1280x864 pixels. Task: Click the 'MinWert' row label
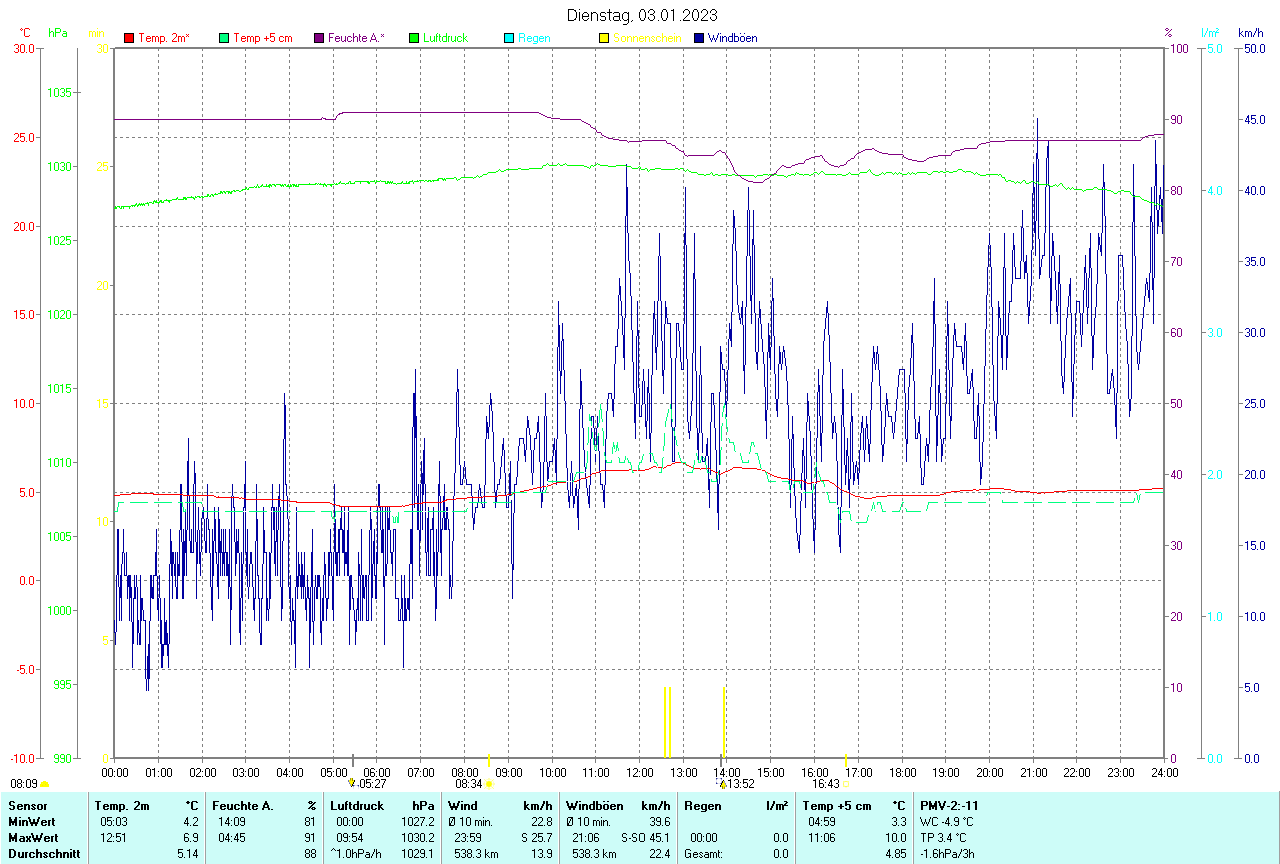coord(30,822)
